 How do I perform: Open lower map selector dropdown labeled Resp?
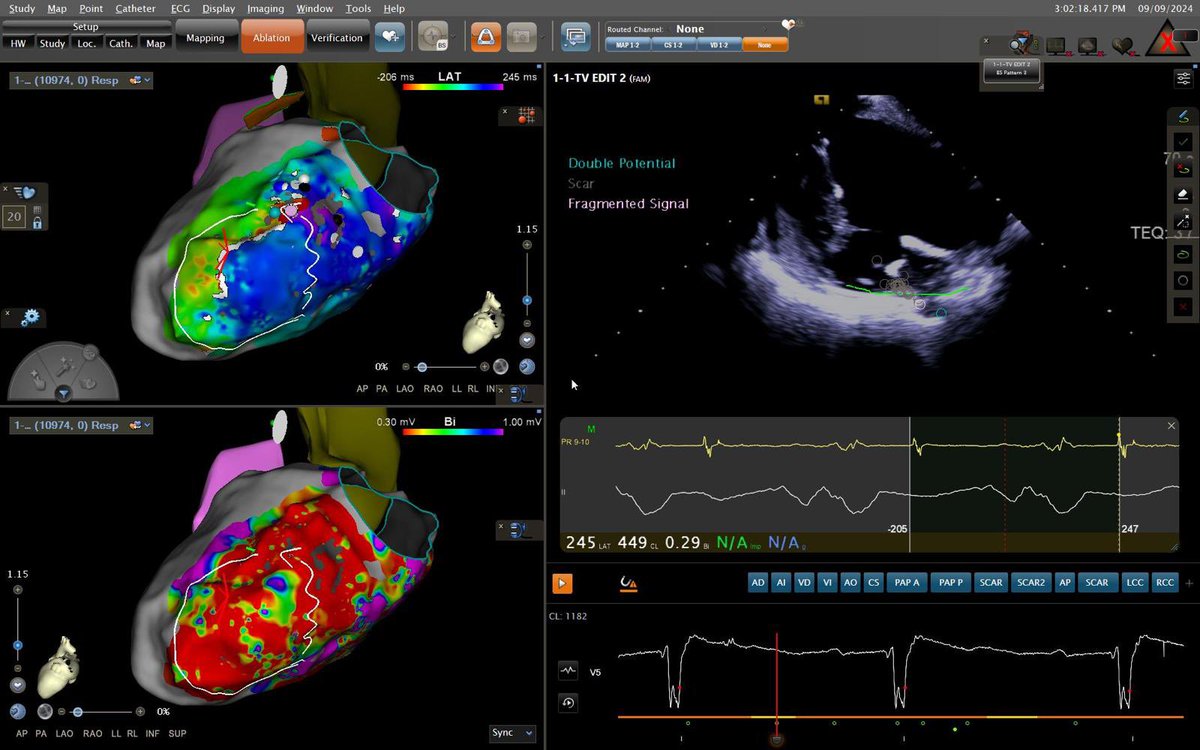tap(81, 425)
